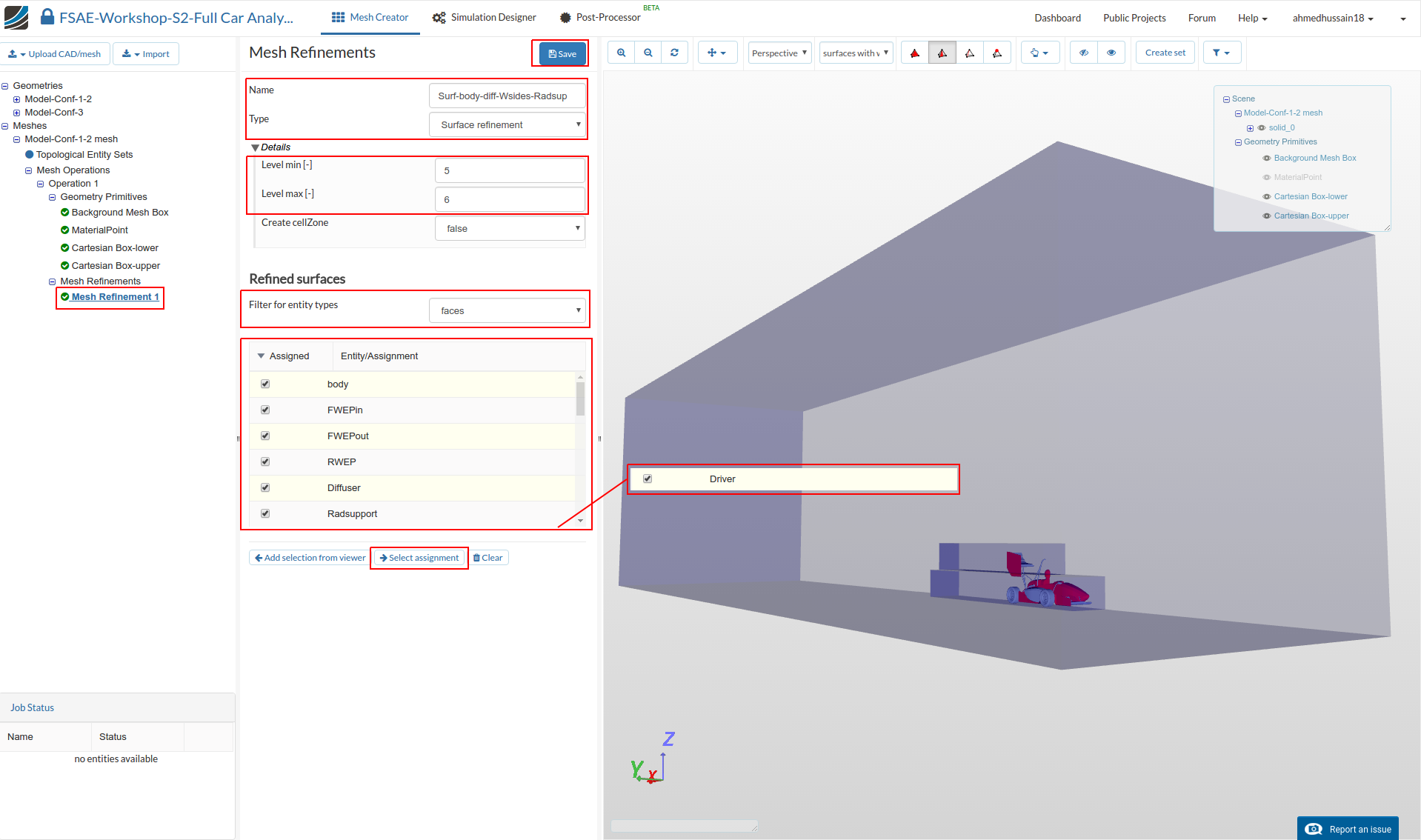This screenshot has height=840, width=1421.
Task: Click the assignment list vertical scrollbar
Action: click(580, 399)
